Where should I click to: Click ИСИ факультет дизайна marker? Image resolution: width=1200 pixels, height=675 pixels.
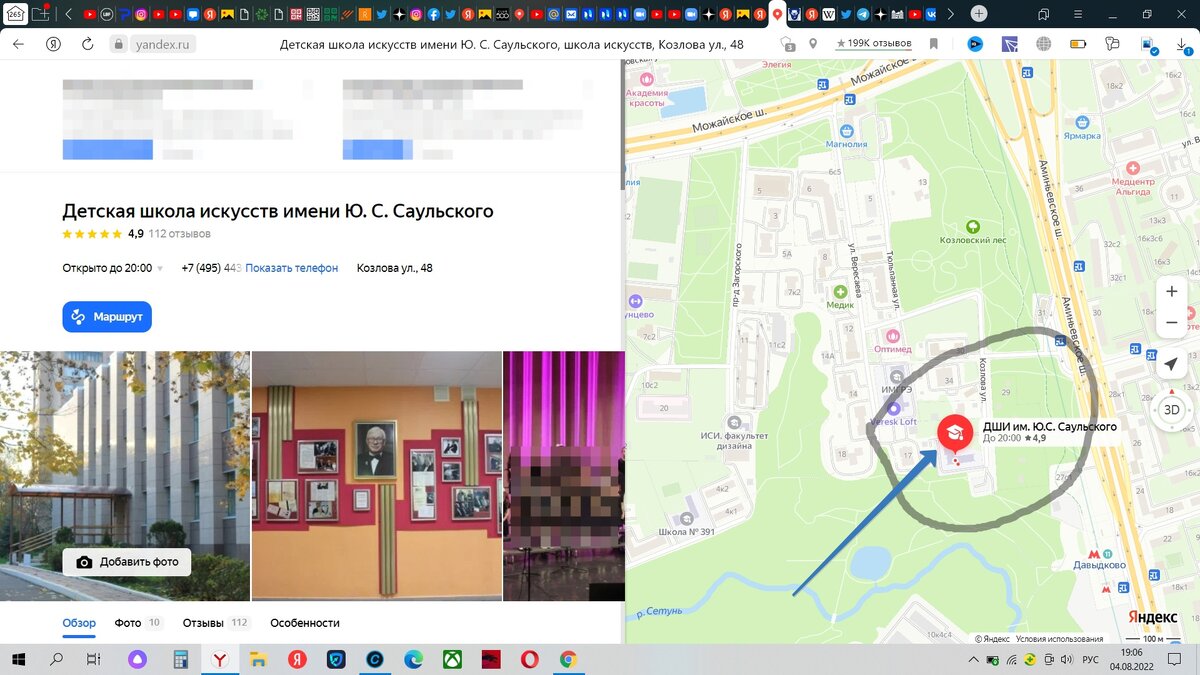[x=735, y=421]
